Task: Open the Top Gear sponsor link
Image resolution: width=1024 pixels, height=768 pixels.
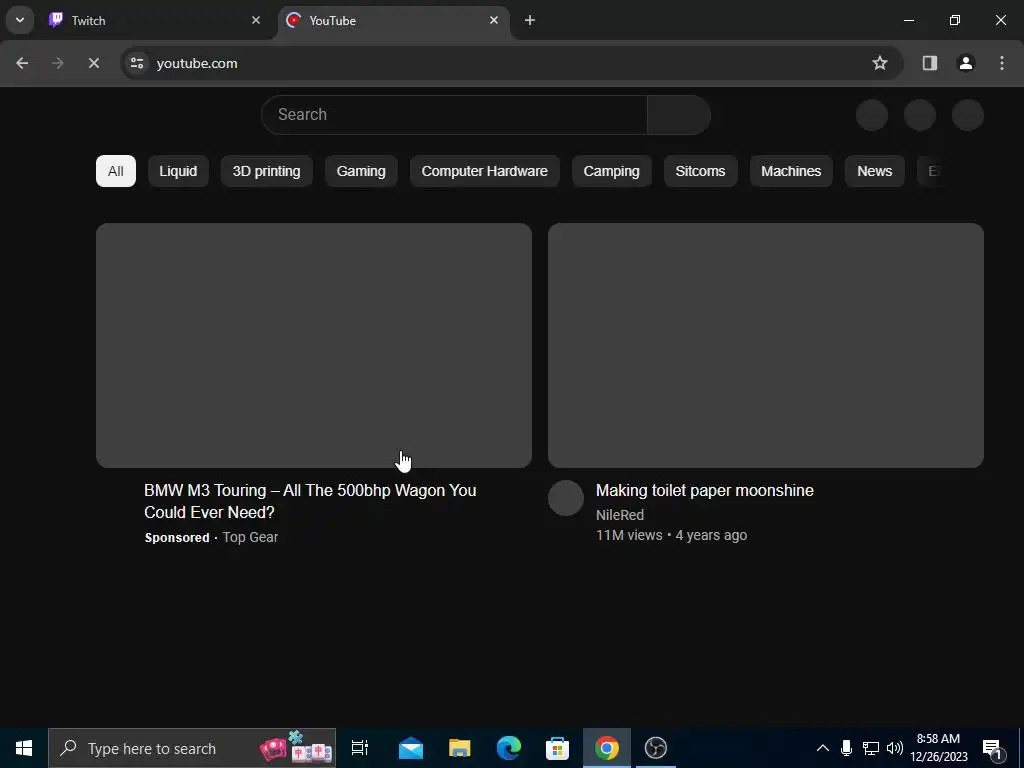Action: coord(250,537)
